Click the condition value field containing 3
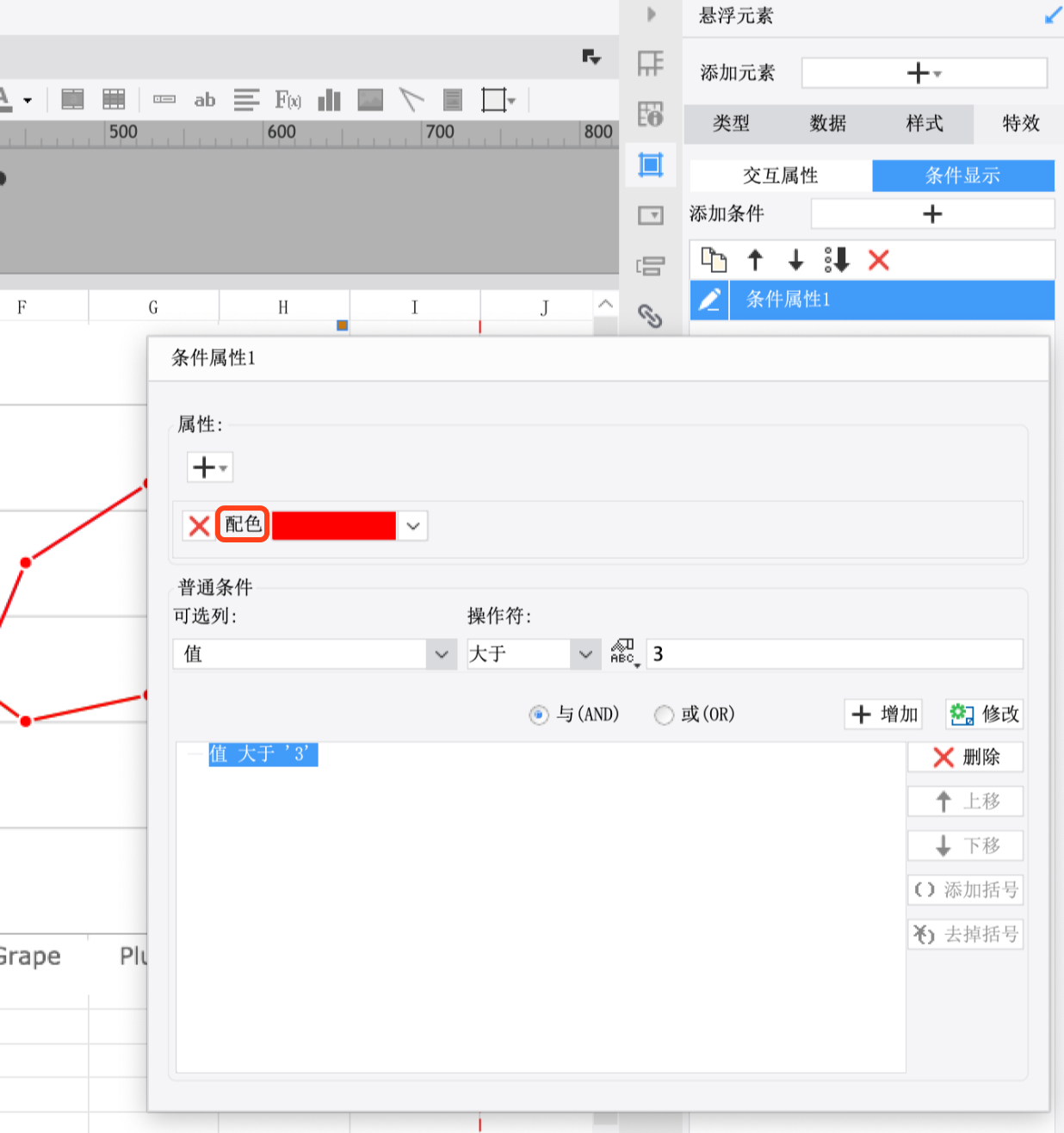The image size is (1064, 1133). point(835,654)
